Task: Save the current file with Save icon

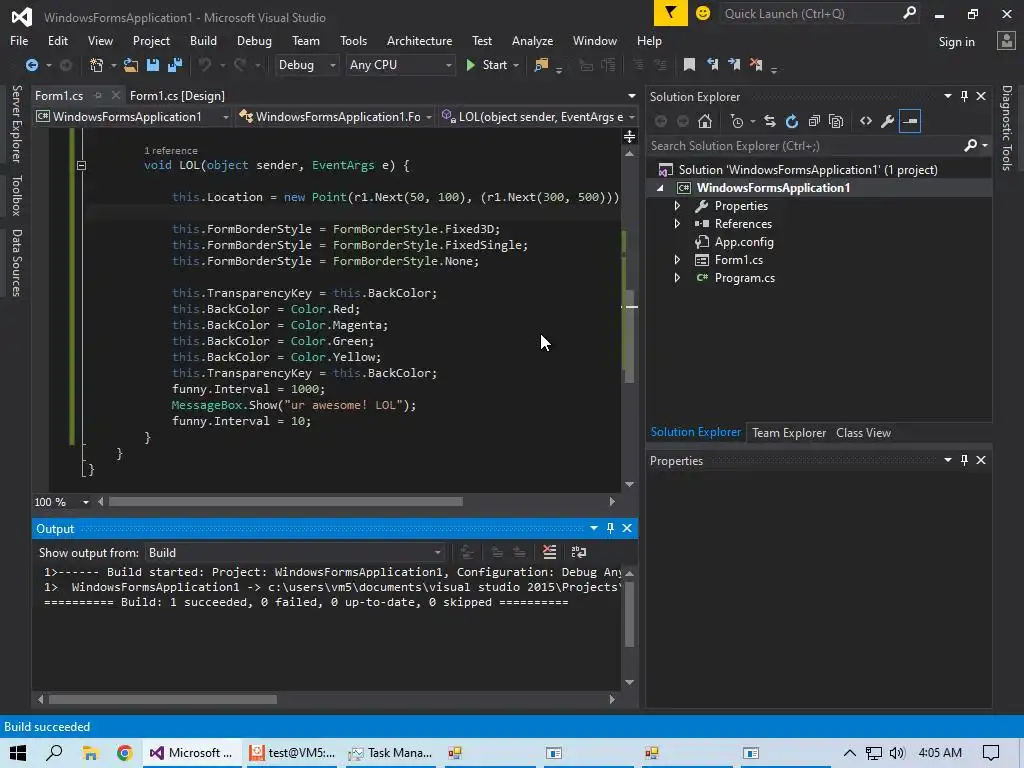Action: pyautogui.click(x=153, y=65)
